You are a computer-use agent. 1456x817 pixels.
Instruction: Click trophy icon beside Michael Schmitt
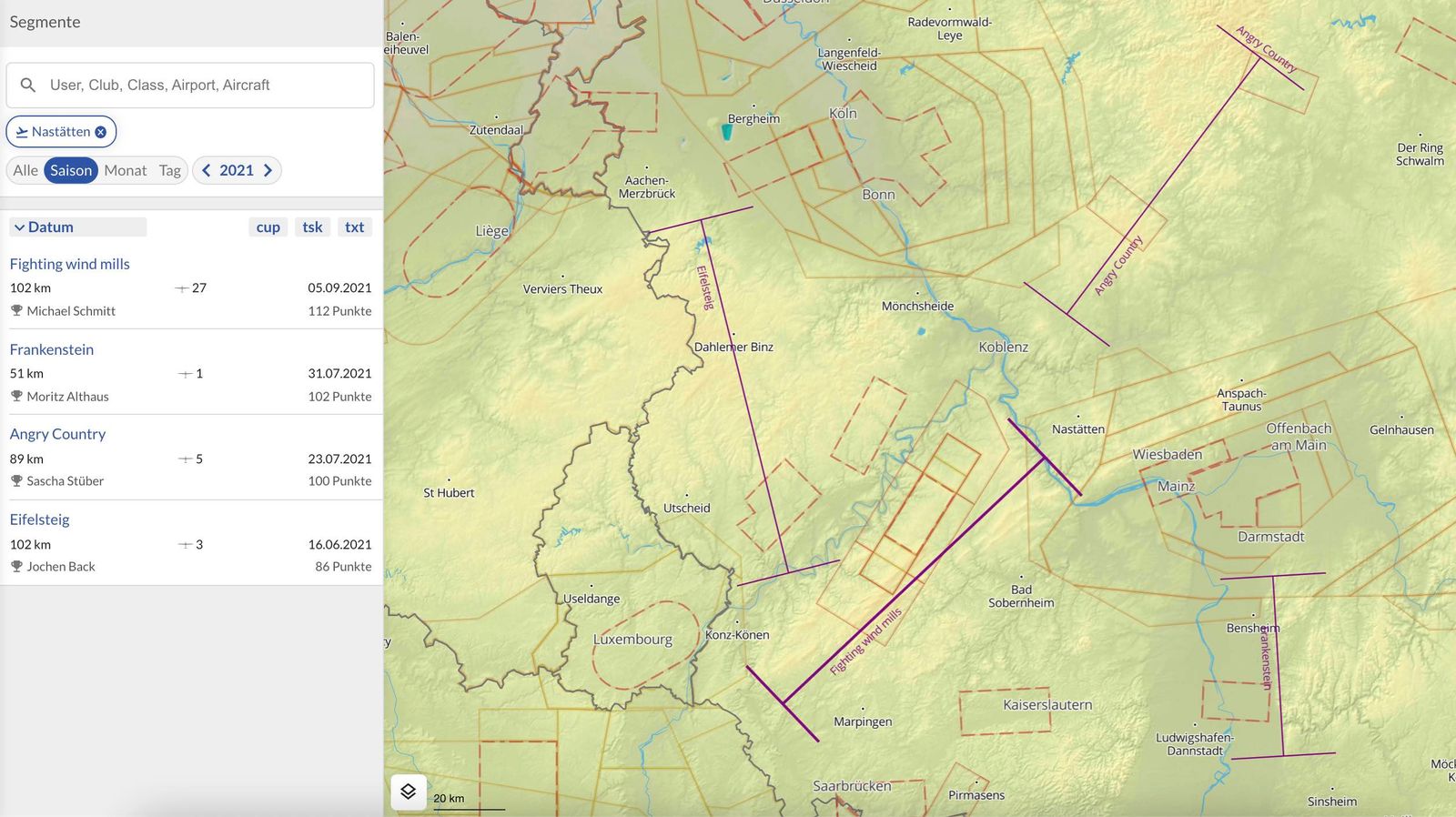(x=16, y=311)
